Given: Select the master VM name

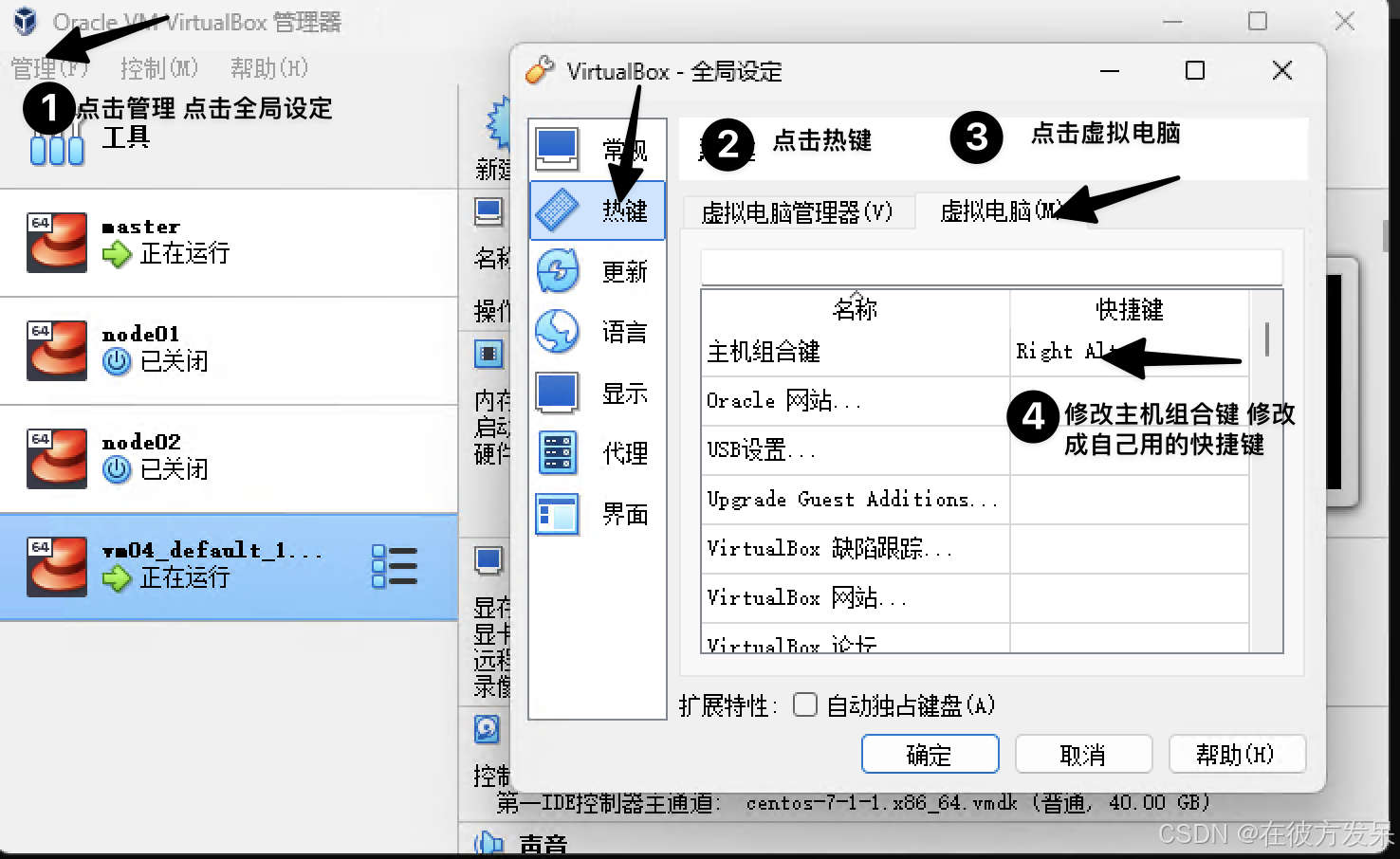Looking at the screenshot, I should click(x=141, y=227).
